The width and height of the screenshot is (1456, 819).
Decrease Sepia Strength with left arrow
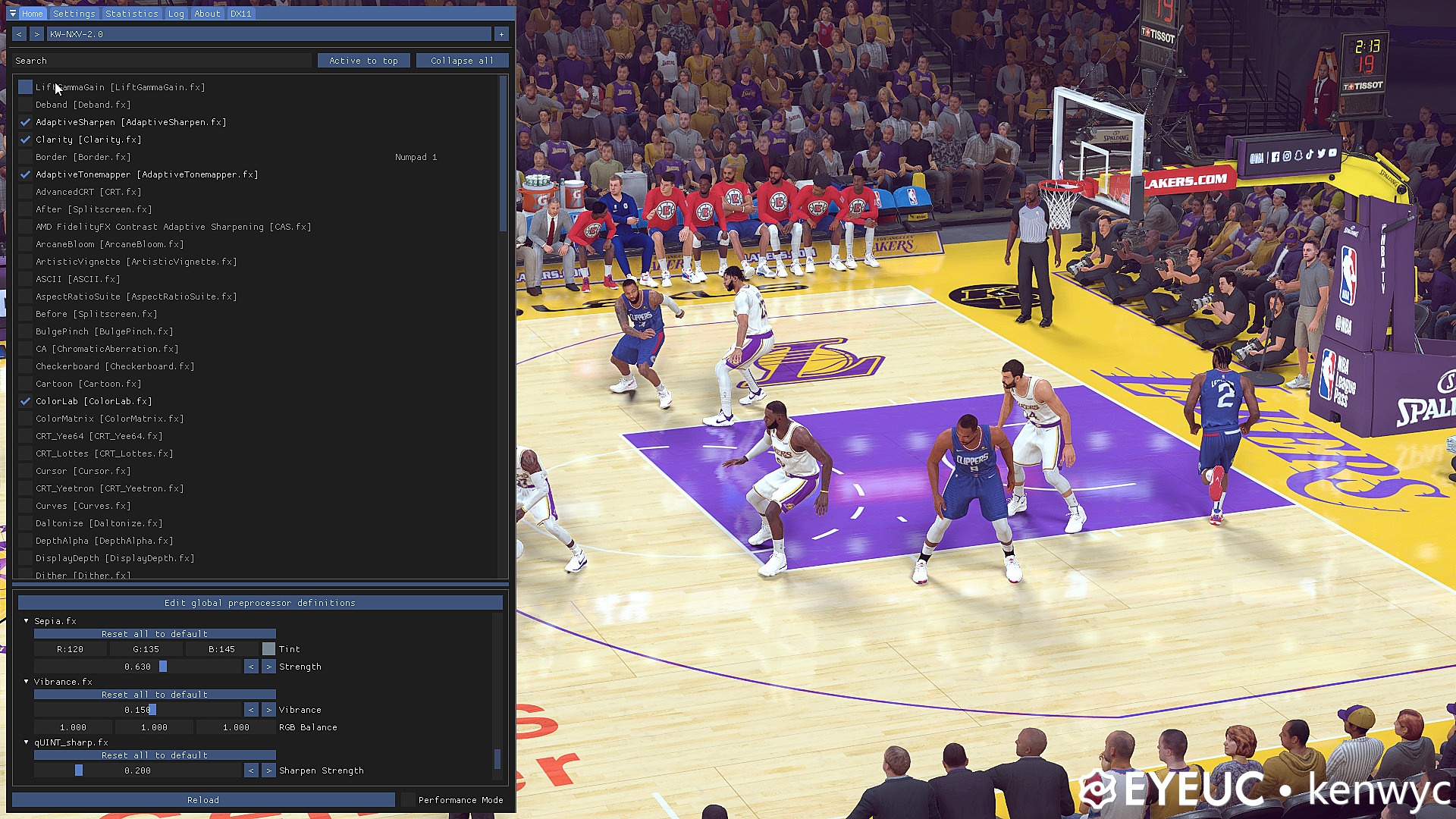251,667
